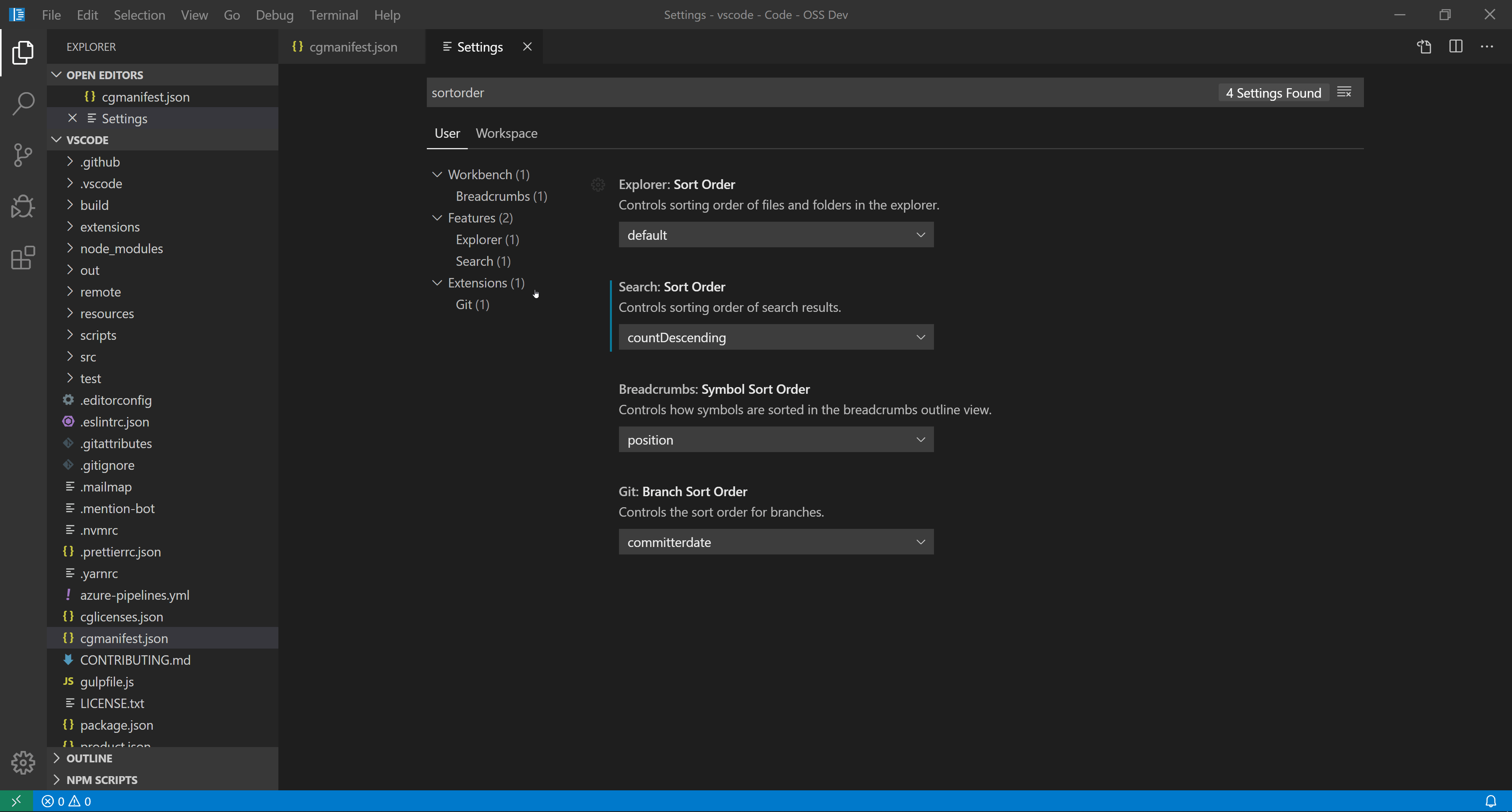Clear the settings search input
This screenshot has height=812, width=1512.
click(x=1344, y=92)
